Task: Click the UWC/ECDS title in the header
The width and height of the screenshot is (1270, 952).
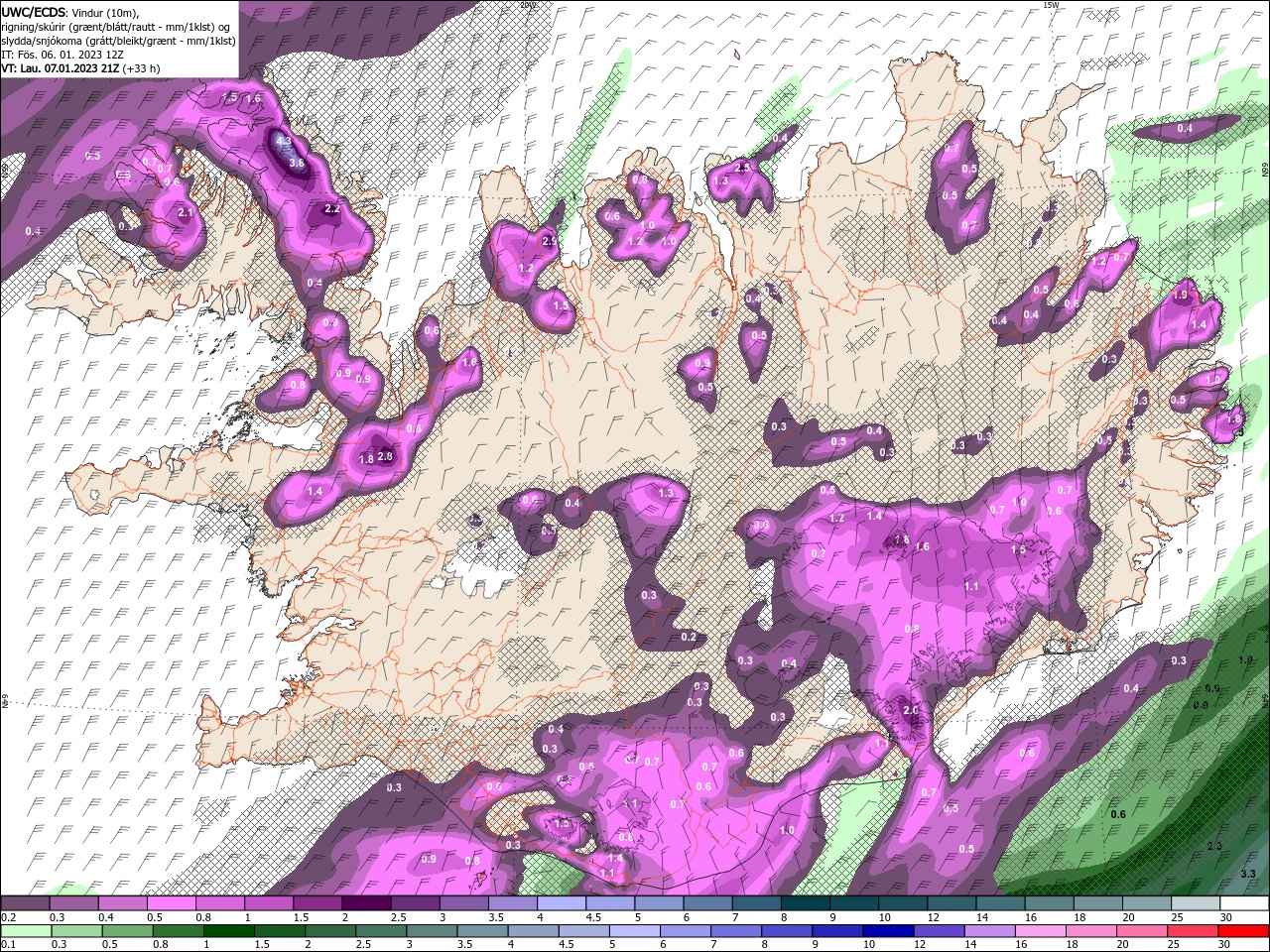Action: [x=35, y=11]
